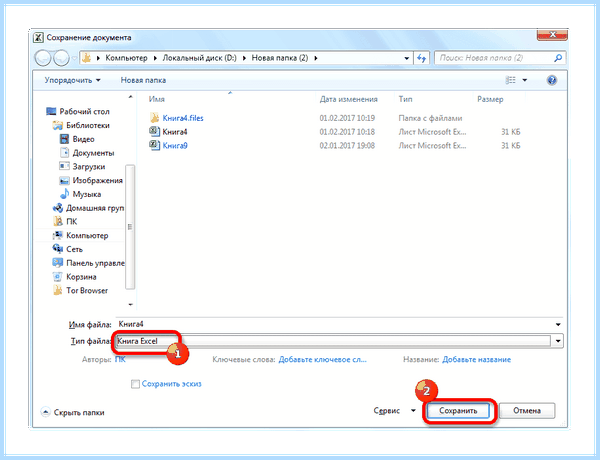Click the Видео library icon
This screenshot has height=460, width=600.
[64, 139]
